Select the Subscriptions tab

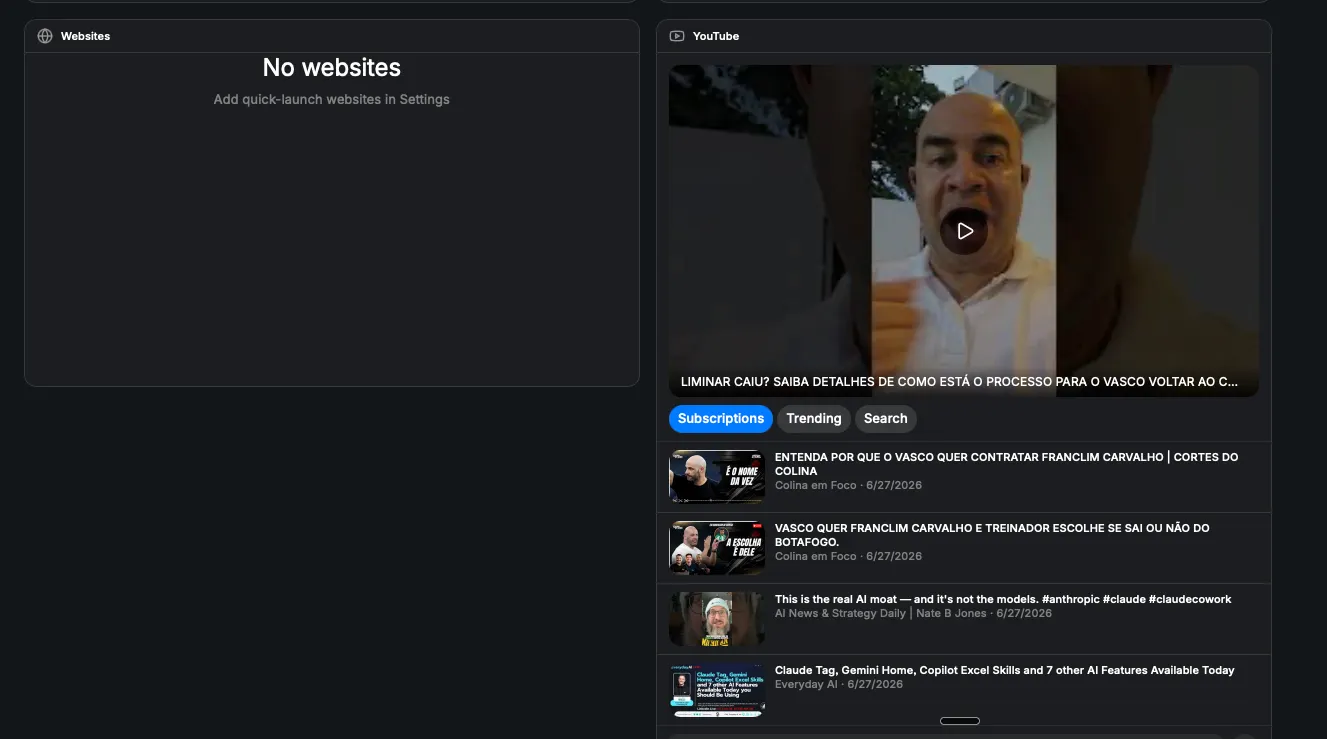coord(721,419)
